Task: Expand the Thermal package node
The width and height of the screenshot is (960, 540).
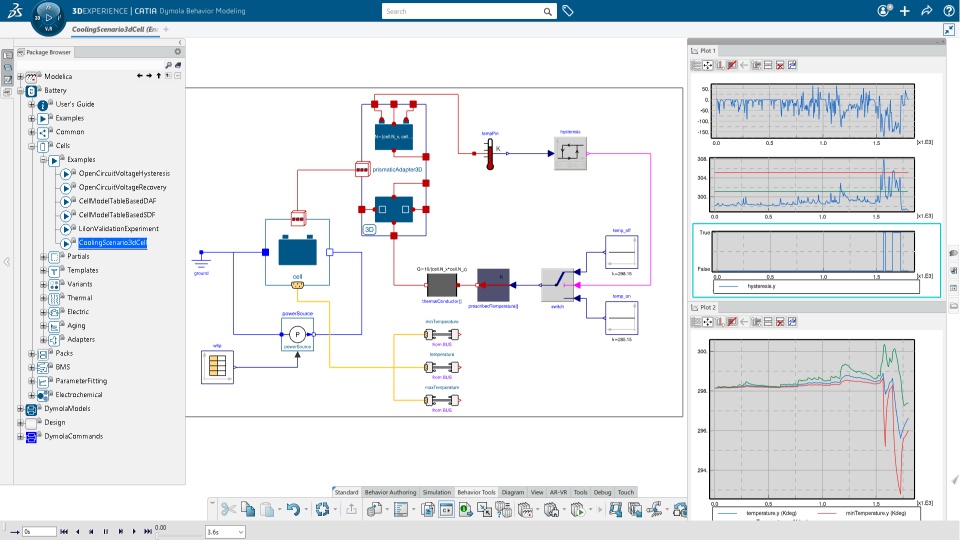Action: [x=43, y=298]
